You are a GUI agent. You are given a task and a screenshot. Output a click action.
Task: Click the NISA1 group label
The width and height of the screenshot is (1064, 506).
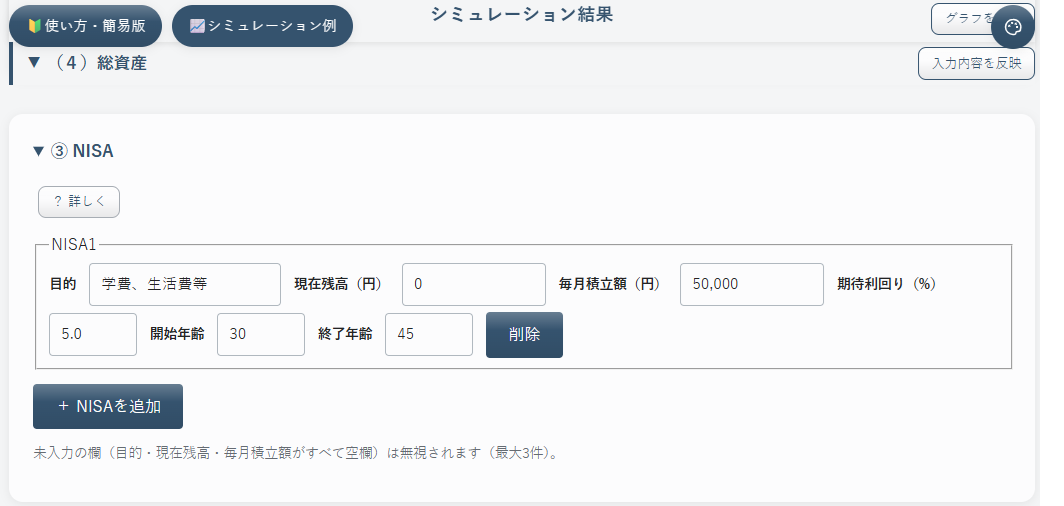click(74, 245)
